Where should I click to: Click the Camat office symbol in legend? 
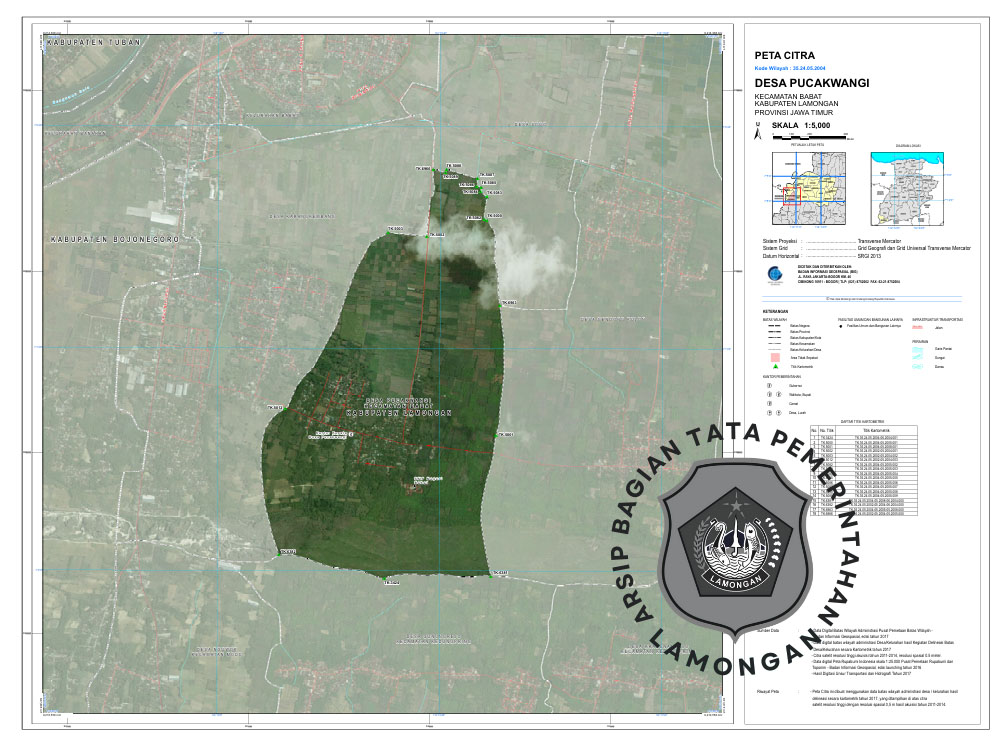click(770, 403)
